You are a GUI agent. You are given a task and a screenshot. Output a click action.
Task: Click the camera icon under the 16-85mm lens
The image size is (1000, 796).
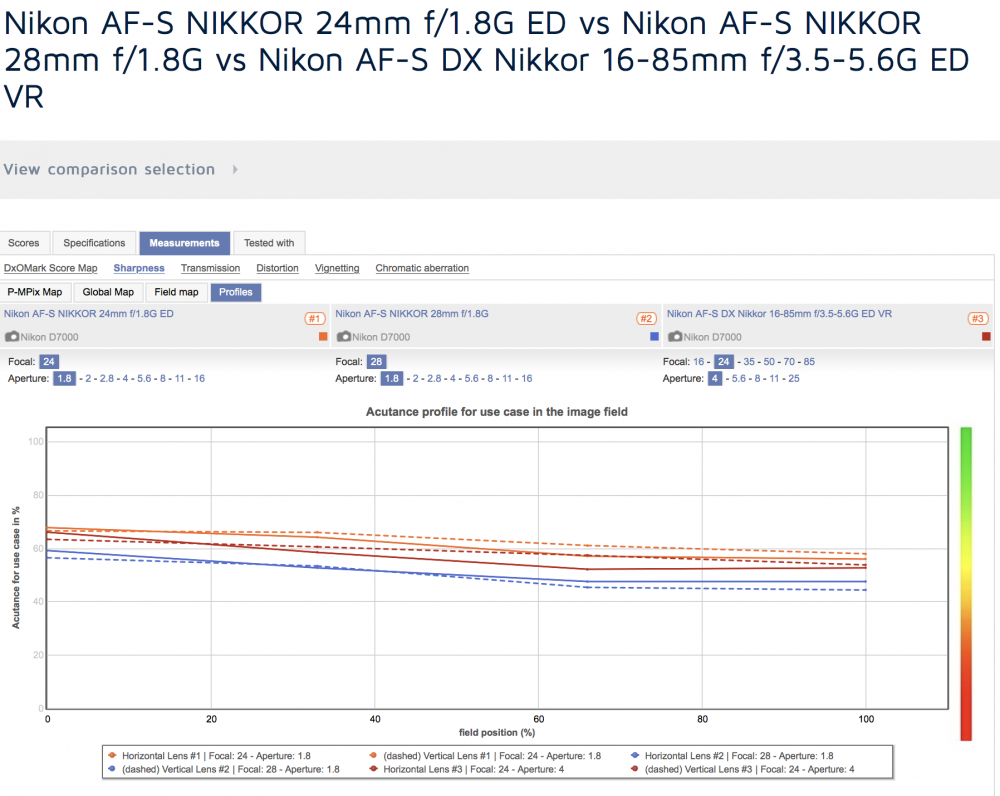675,337
